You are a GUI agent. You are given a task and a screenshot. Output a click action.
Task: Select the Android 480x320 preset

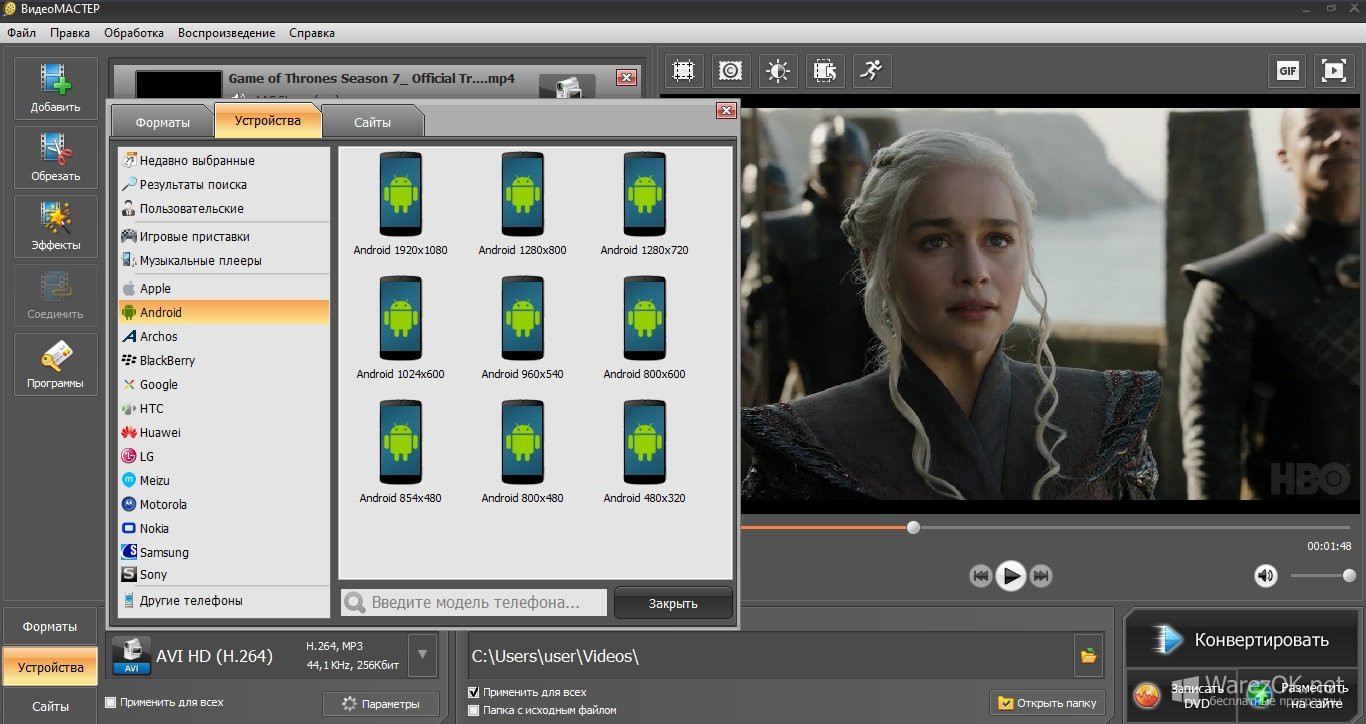[x=644, y=452]
